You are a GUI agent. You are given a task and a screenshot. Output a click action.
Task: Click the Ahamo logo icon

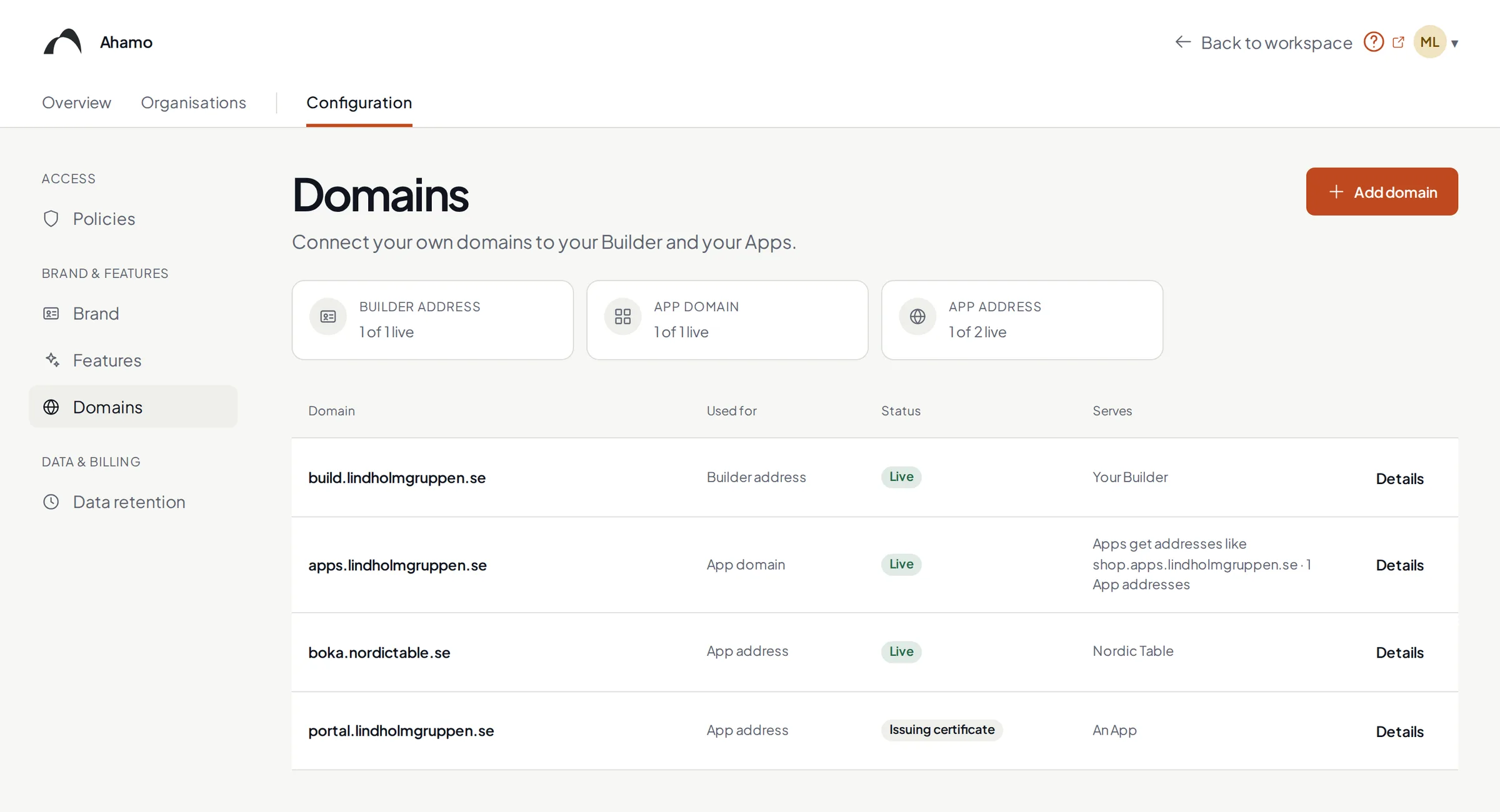tap(62, 42)
